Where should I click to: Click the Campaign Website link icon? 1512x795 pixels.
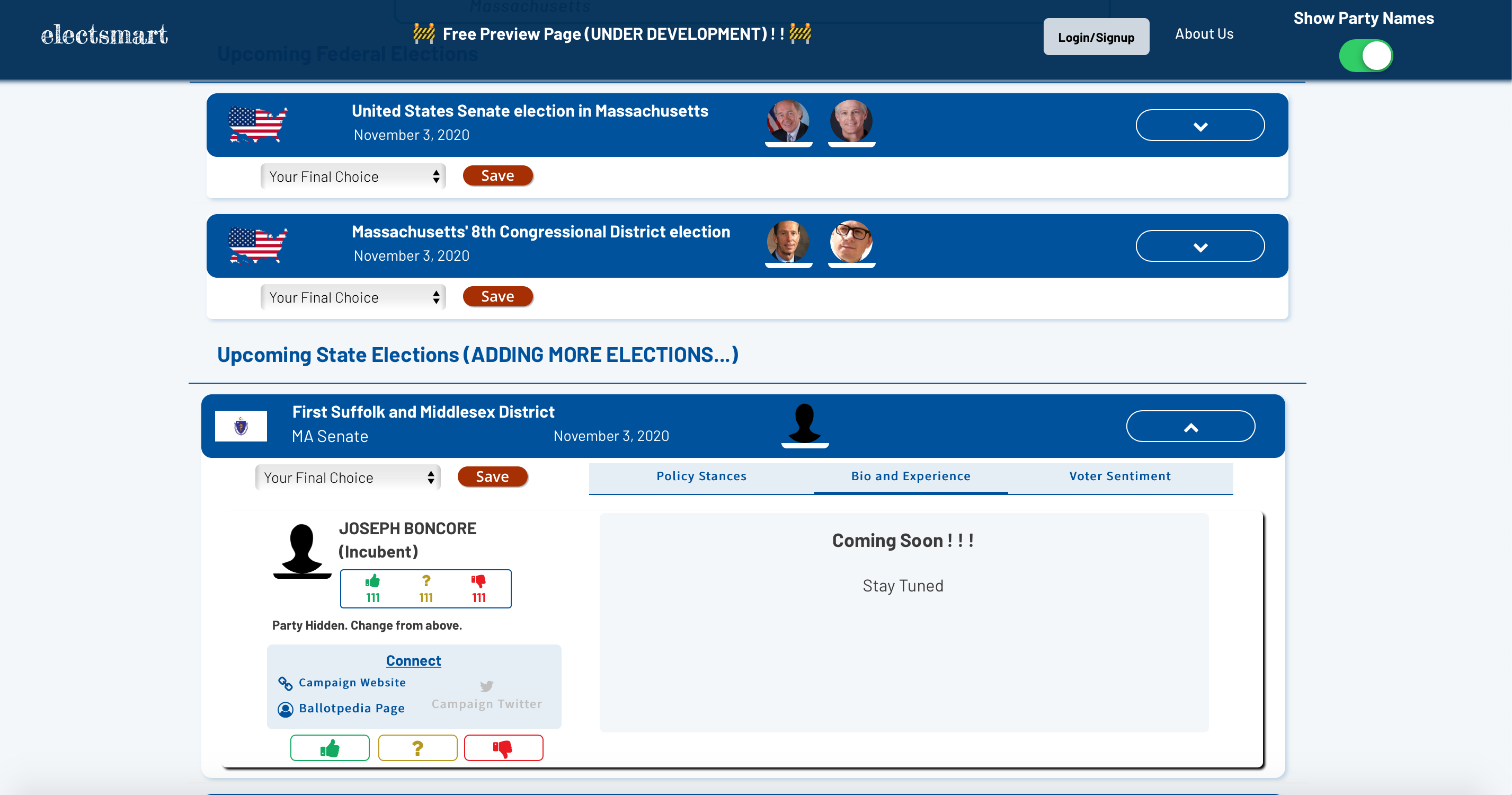pos(285,684)
